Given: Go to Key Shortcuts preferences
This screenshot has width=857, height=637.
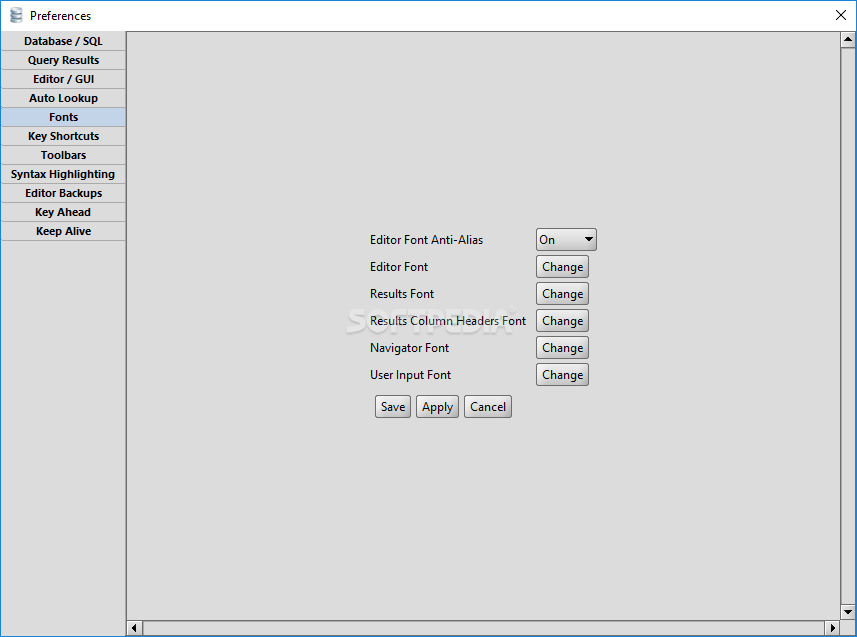Looking at the screenshot, I should (63, 136).
